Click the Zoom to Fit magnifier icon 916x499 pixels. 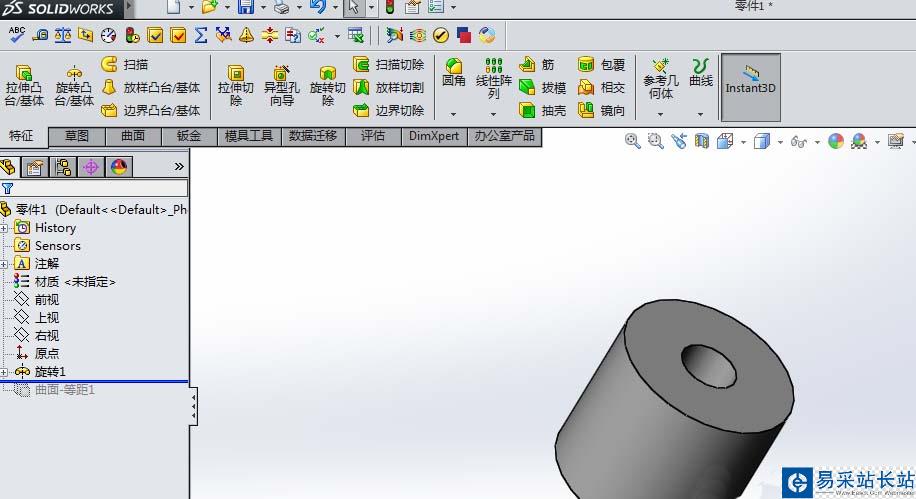click(x=632, y=141)
